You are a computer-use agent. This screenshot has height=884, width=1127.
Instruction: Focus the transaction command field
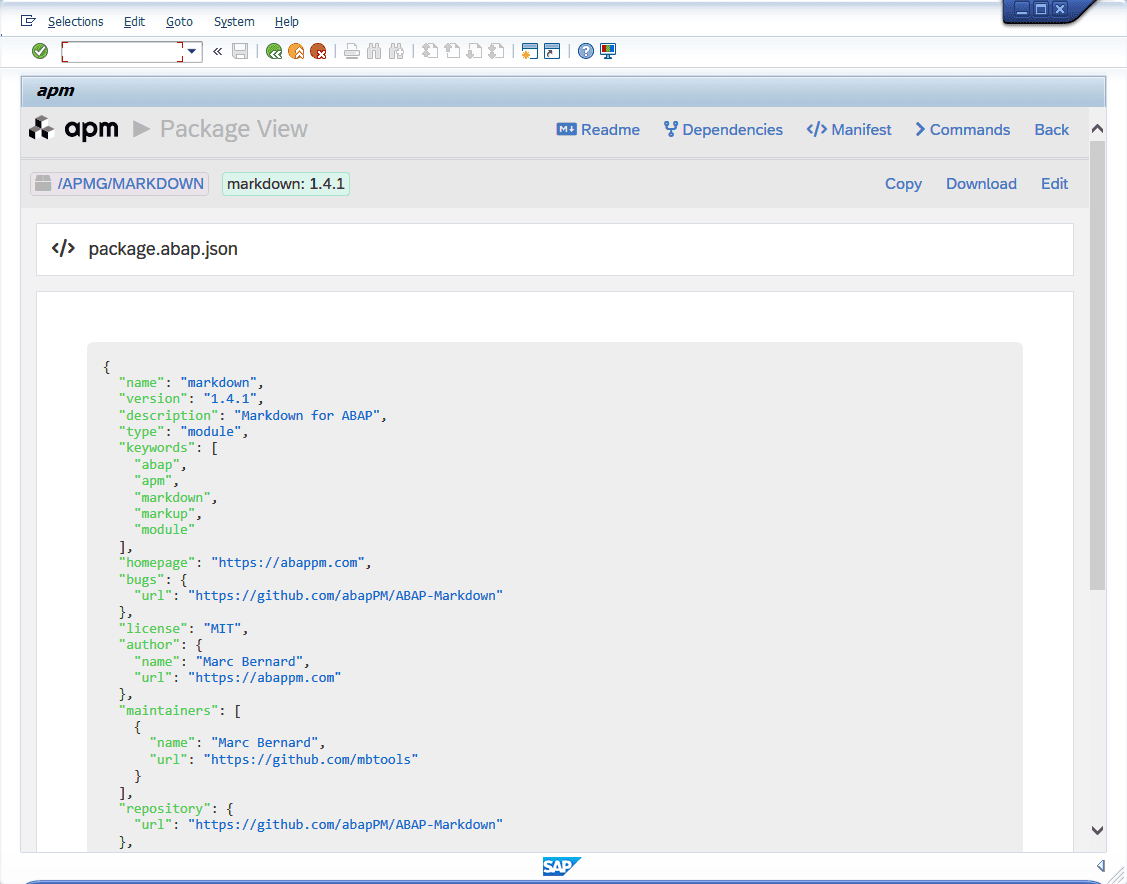click(x=122, y=52)
